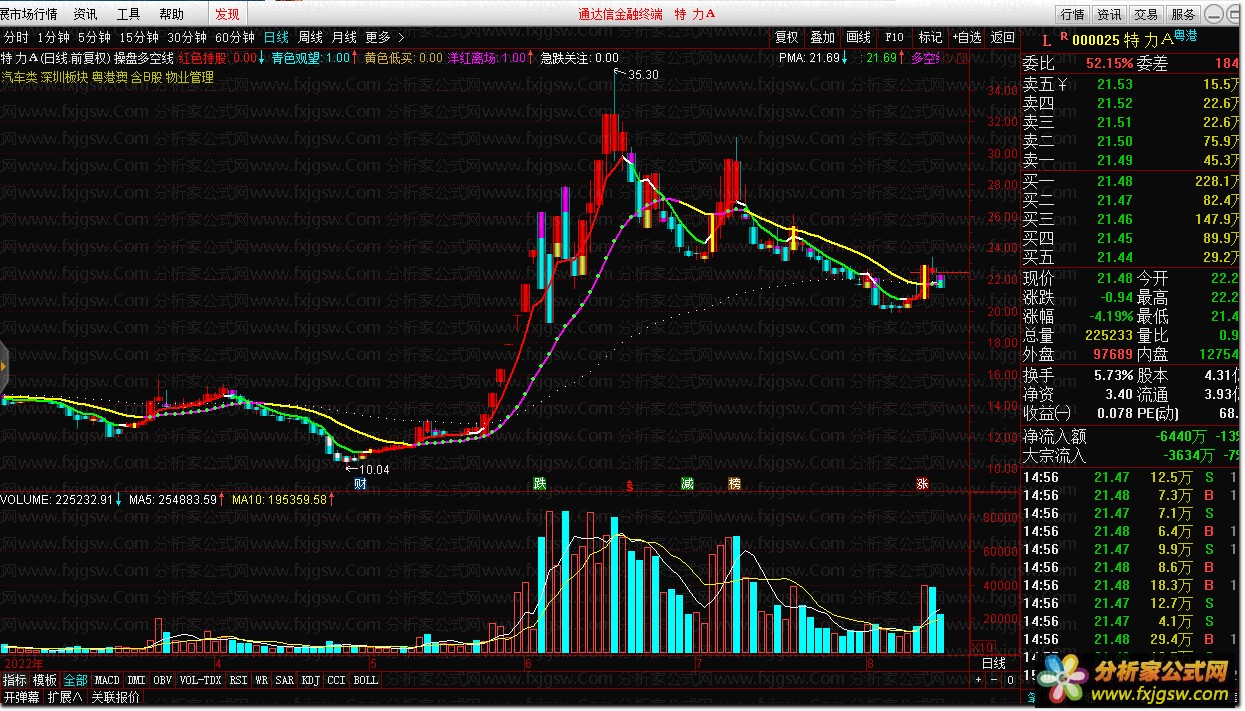Screen dimensions: 1245x711
Task: Click the 画线 drawing button
Action: 859,37
